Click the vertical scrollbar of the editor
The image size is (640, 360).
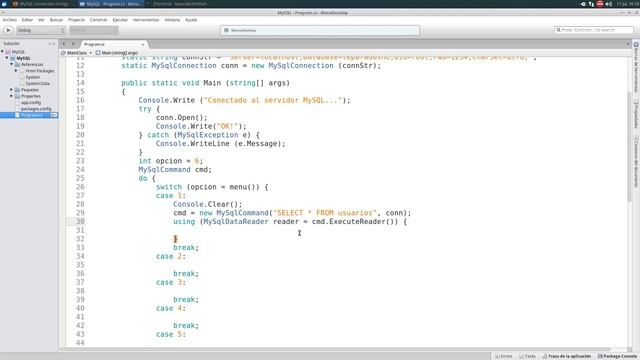coord(629,147)
